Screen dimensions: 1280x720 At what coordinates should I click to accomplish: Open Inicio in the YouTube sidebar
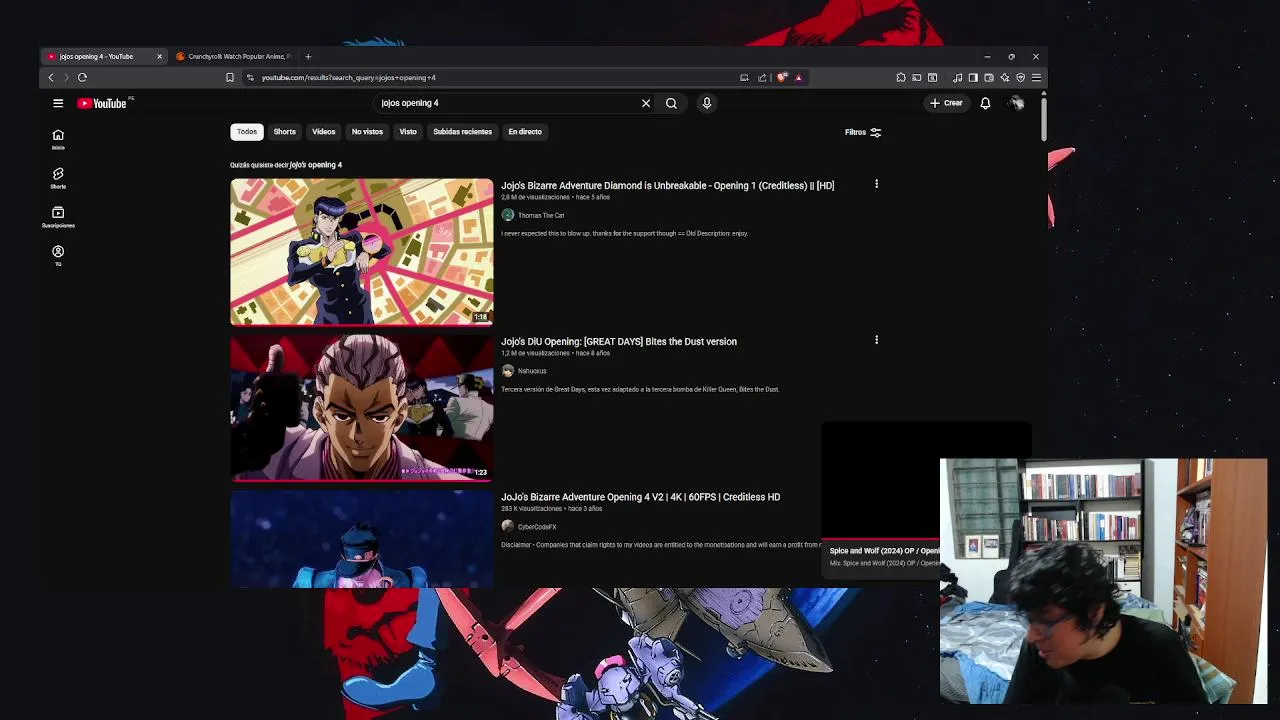click(x=58, y=139)
